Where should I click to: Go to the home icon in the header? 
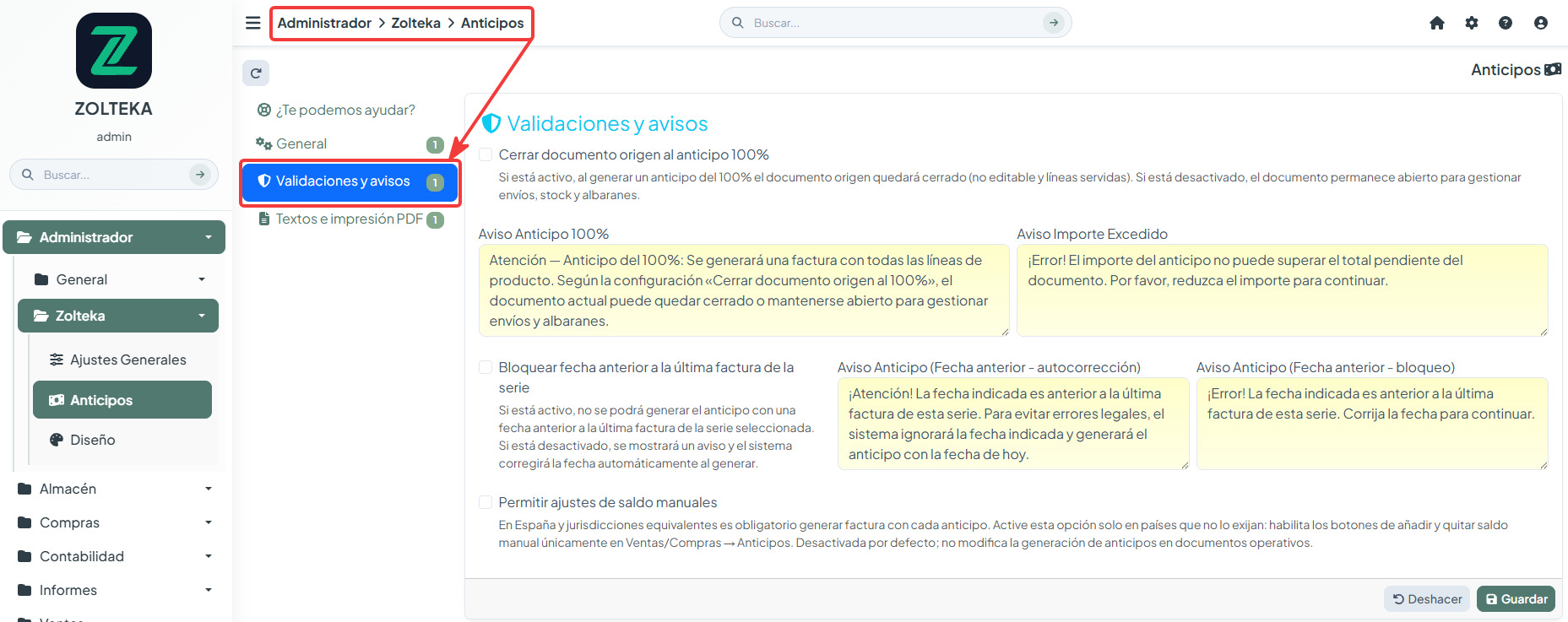coord(1437,23)
